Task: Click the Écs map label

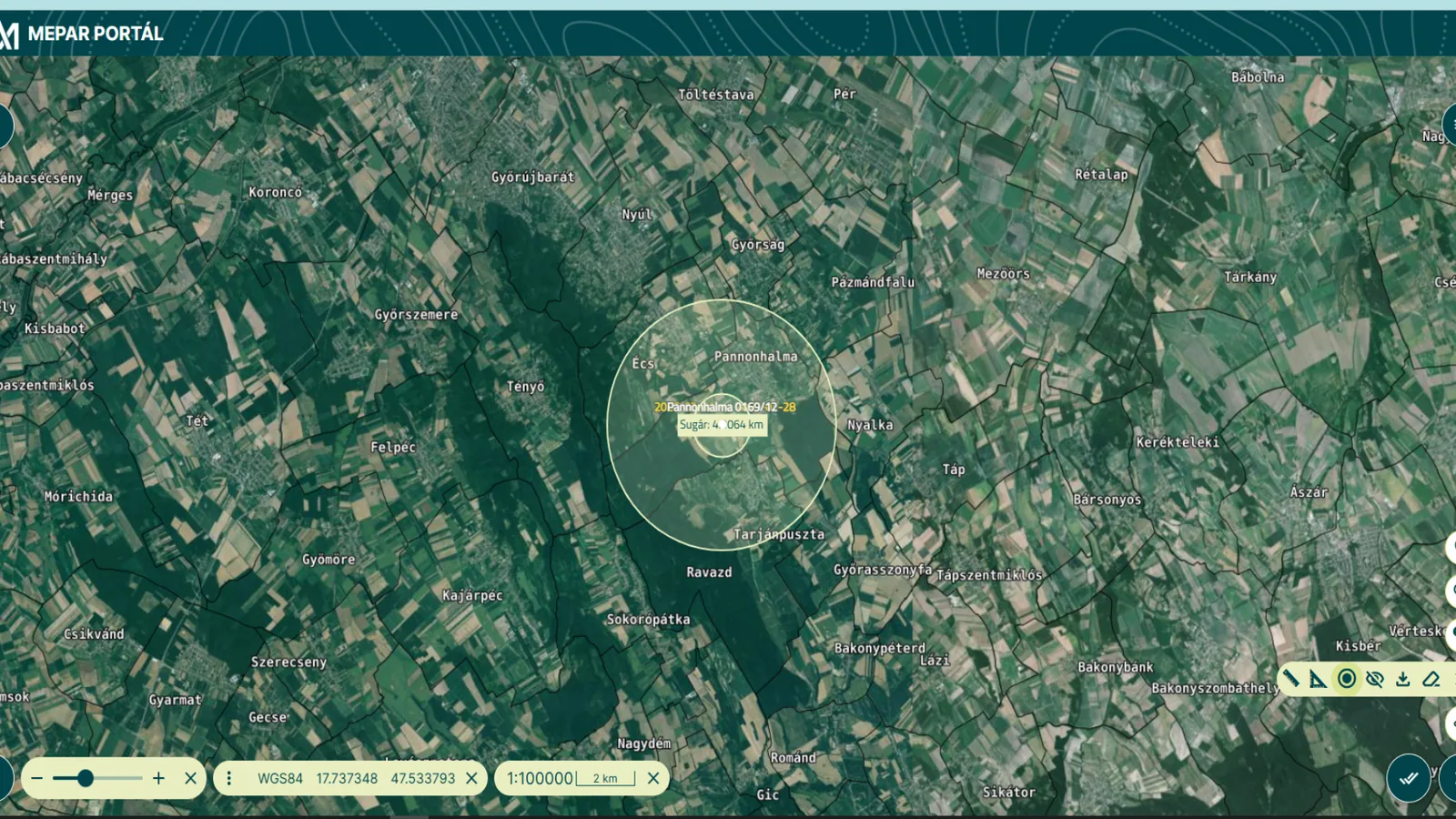Action: tap(643, 363)
